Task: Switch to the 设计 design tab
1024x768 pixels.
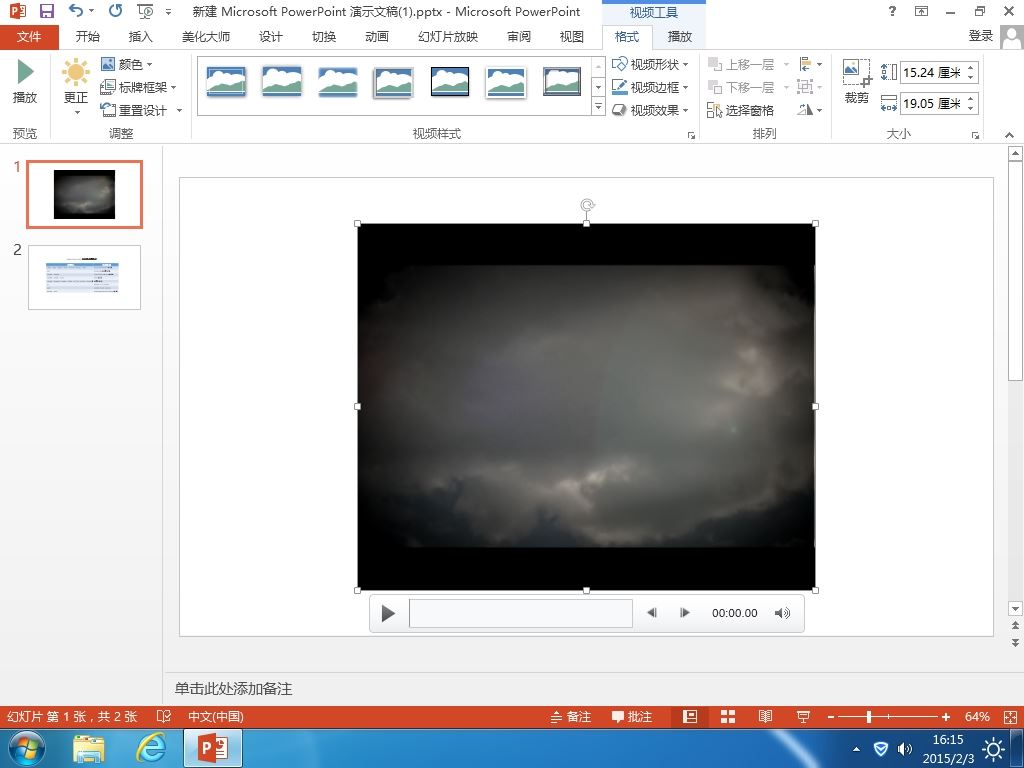Action: pos(270,37)
